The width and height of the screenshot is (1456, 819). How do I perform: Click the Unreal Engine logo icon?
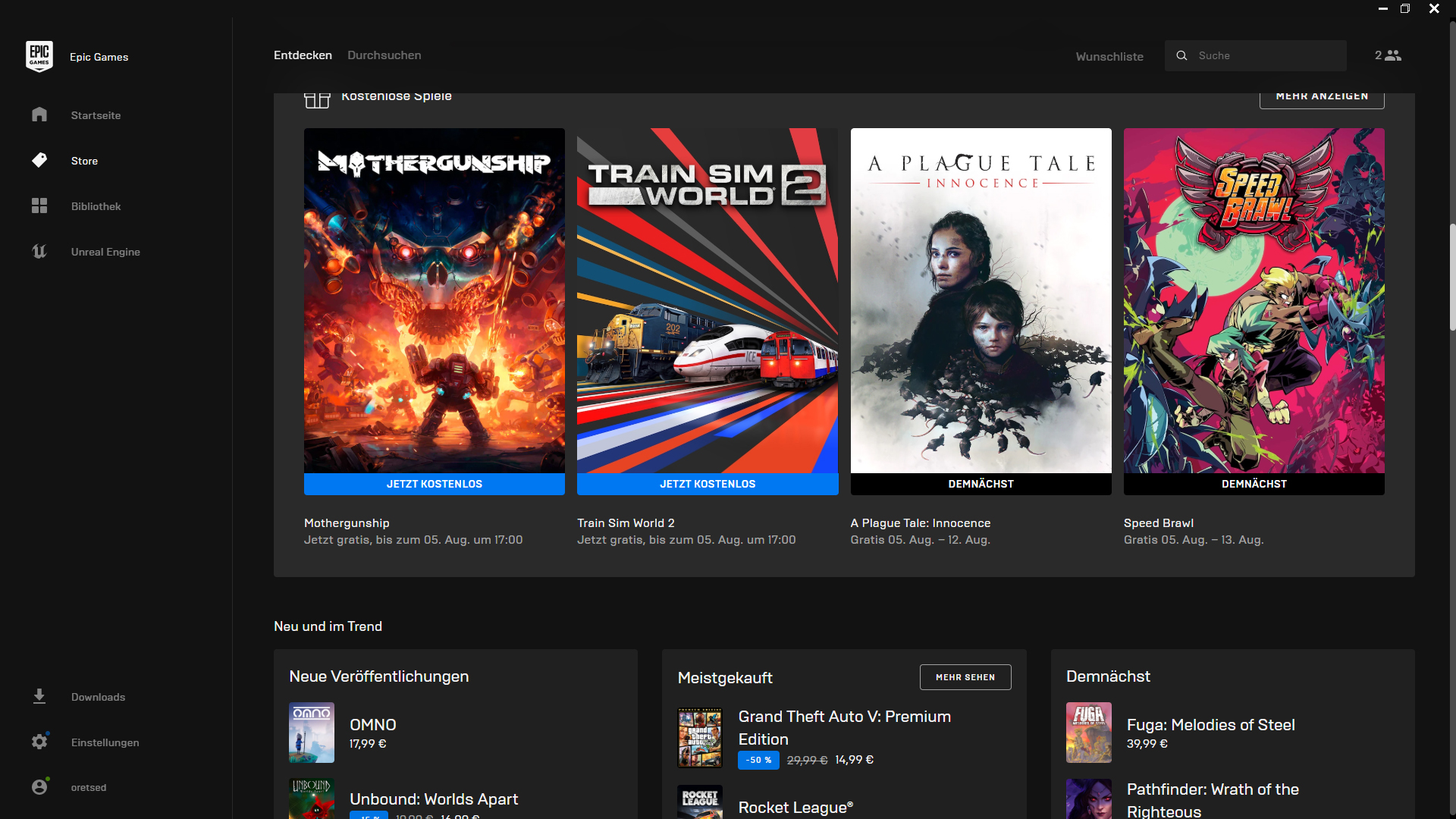(39, 251)
